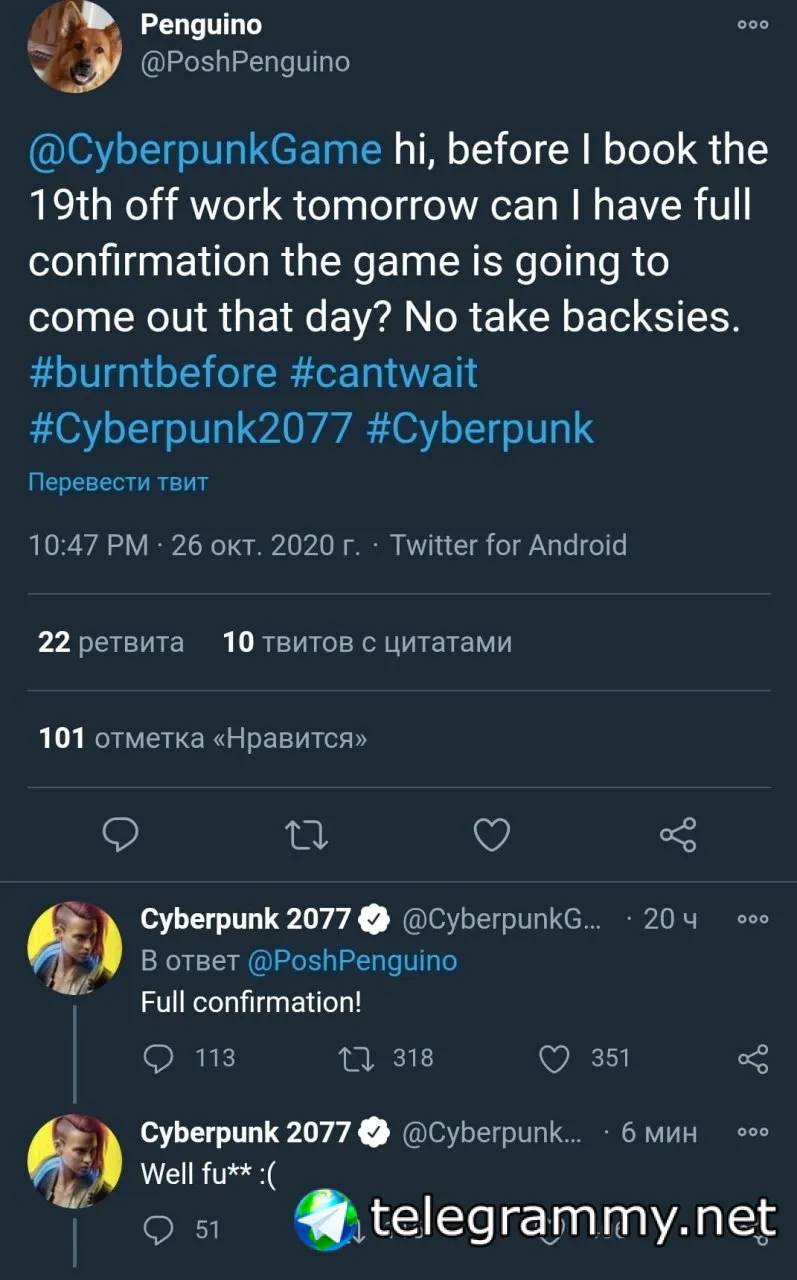Open more options on 'Well fu**' reply
Viewport: 797px width, 1280px height.
(752, 1132)
